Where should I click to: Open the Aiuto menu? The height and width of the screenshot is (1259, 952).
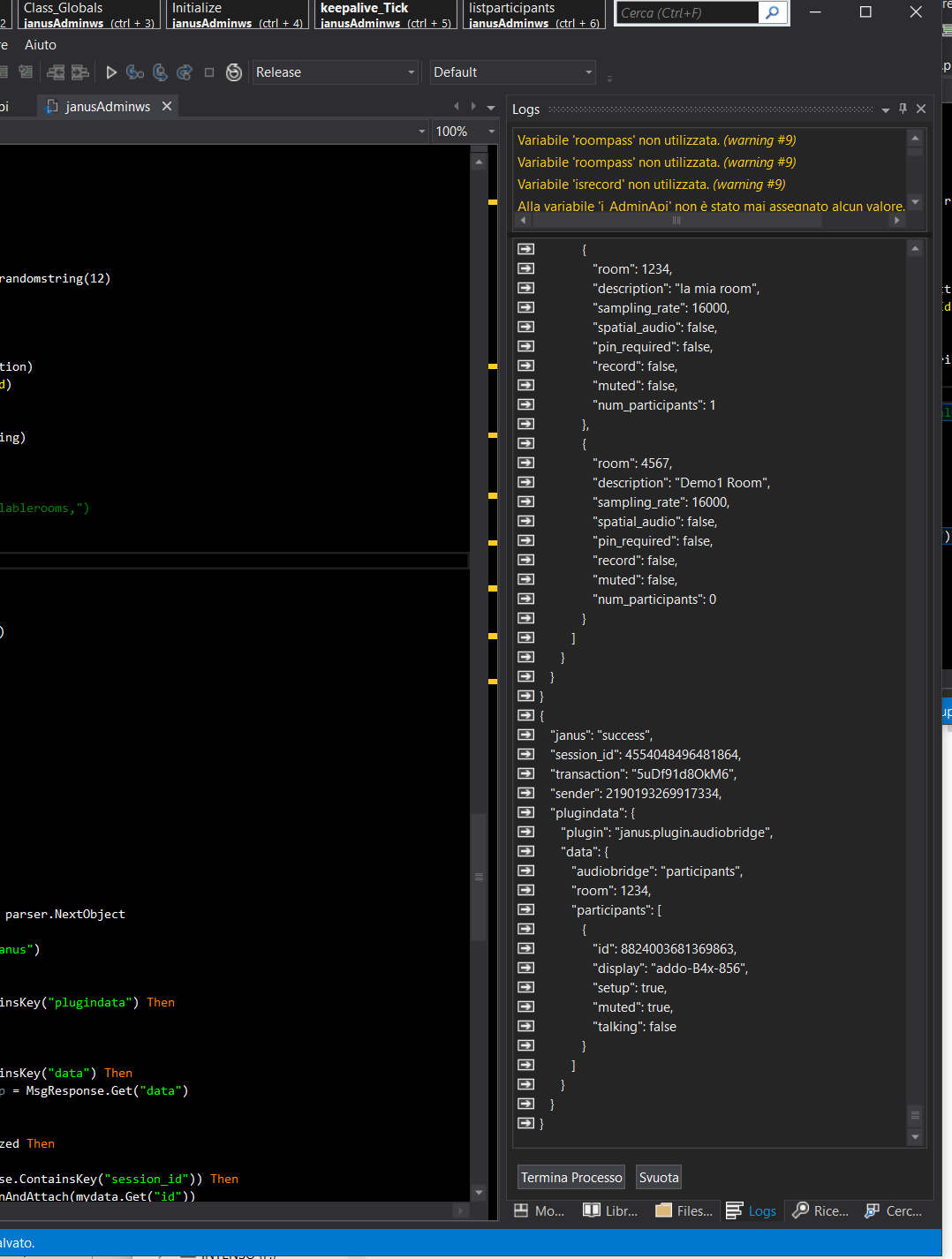pyautogui.click(x=41, y=45)
